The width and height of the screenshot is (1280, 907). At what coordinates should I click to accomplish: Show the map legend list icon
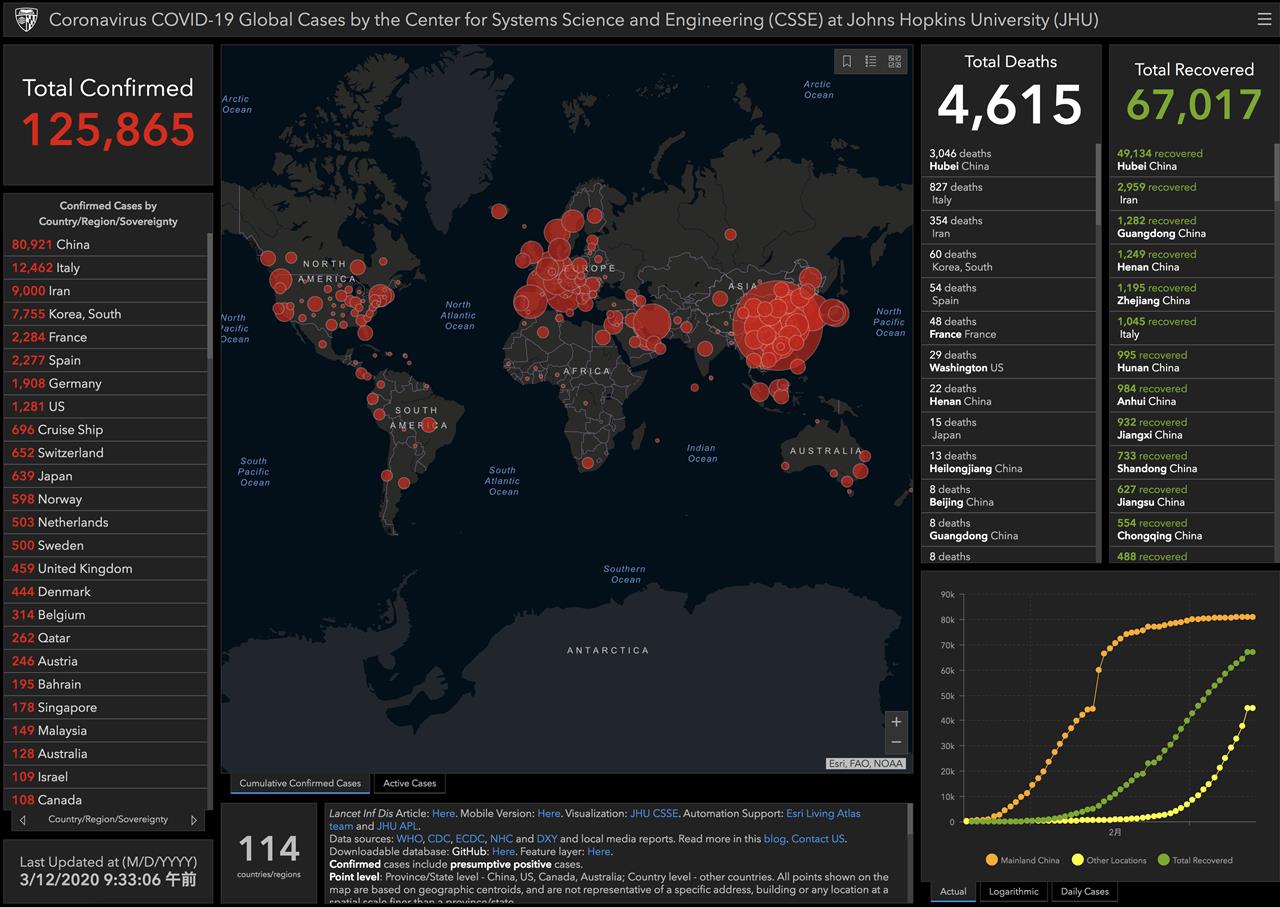870,61
